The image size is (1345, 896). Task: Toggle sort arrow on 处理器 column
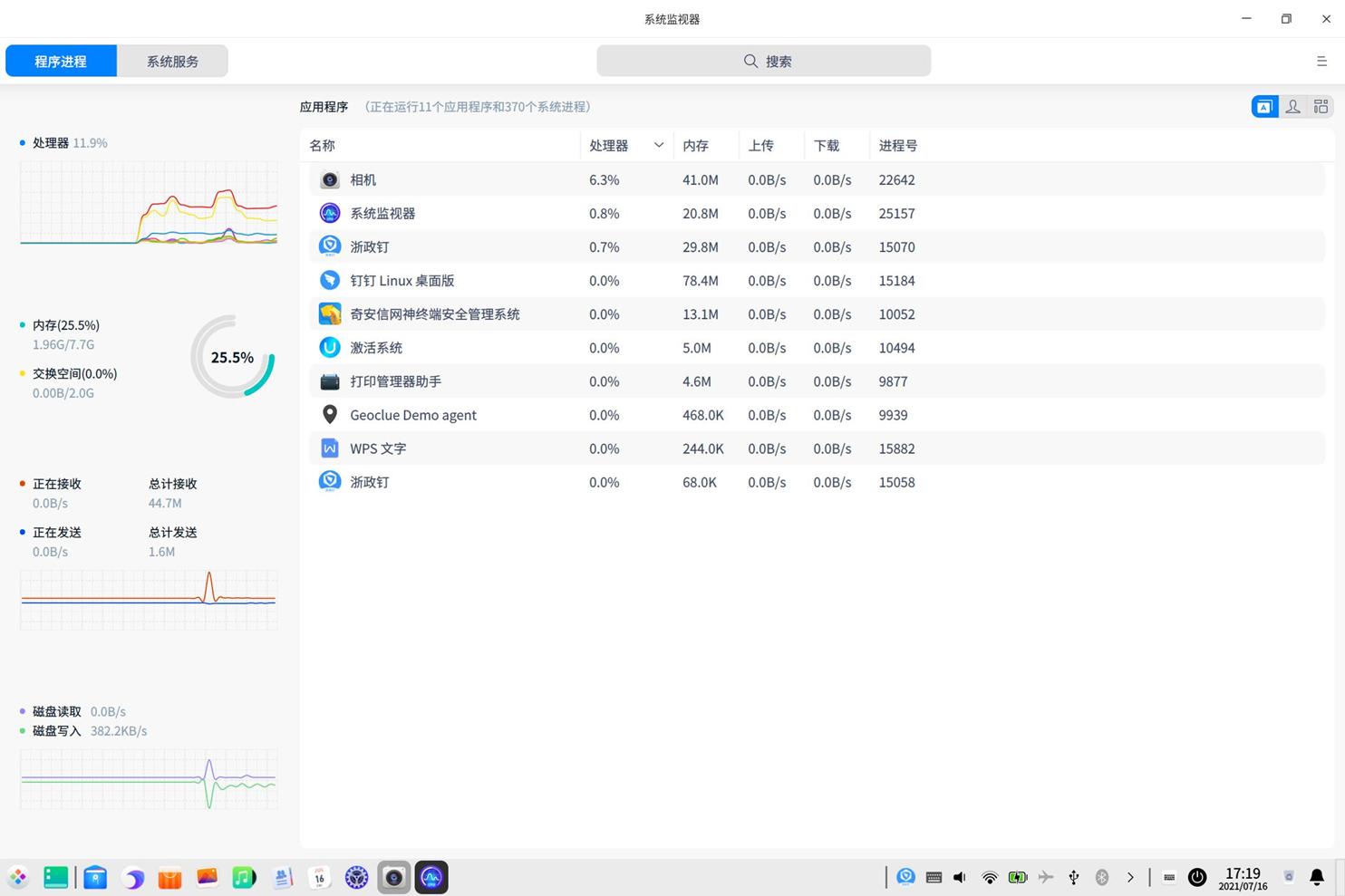[659, 145]
